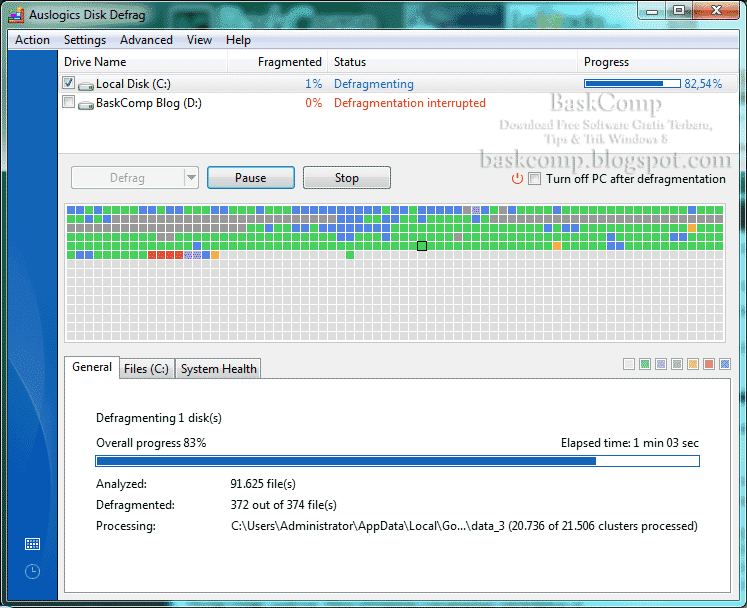Click the Status column header
Image resolution: width=747 pixels, height=608 pixels.
coord(453,62)
